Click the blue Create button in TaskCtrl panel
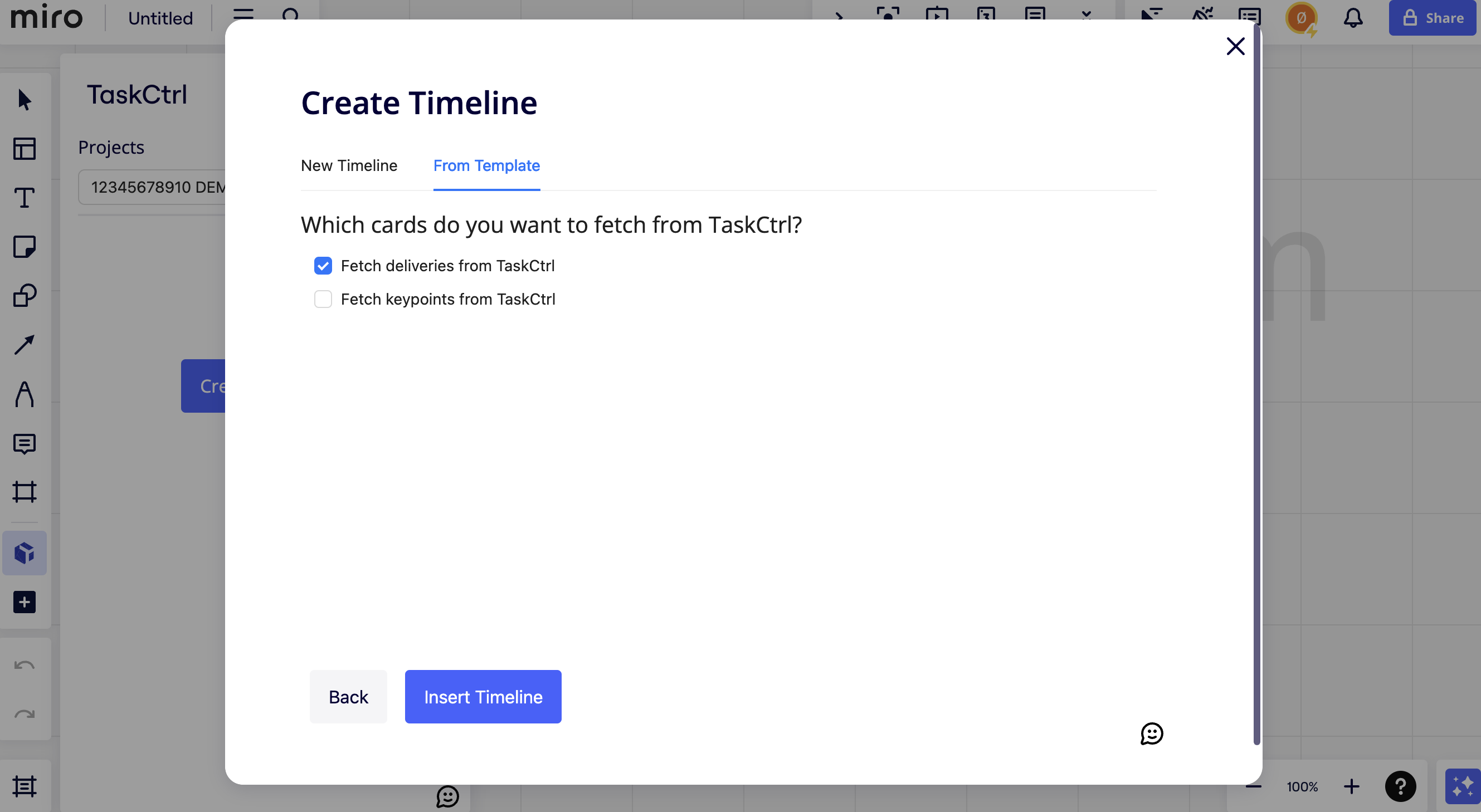Screen dimensions: 1481x812 pyautogui.click(x=203, y=385)
